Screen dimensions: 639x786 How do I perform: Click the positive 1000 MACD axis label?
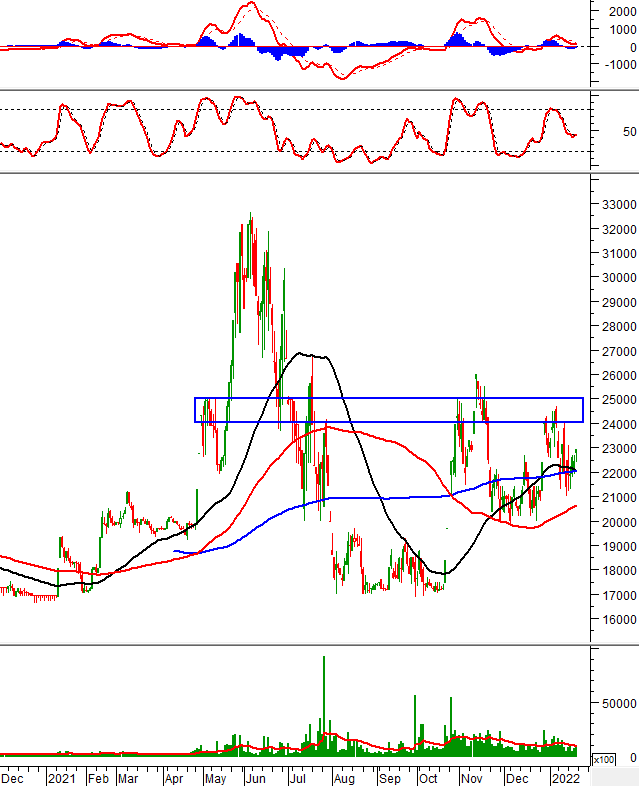[622, 30]
